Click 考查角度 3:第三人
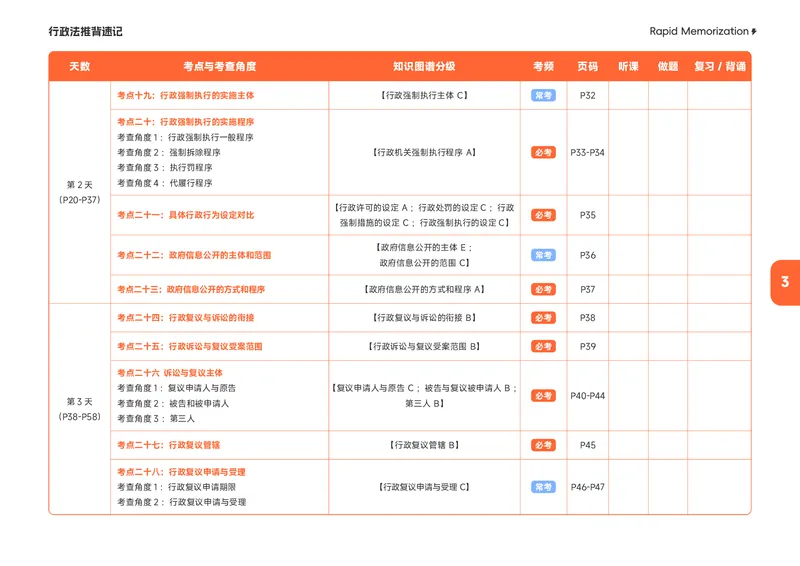 click(156, 419)
